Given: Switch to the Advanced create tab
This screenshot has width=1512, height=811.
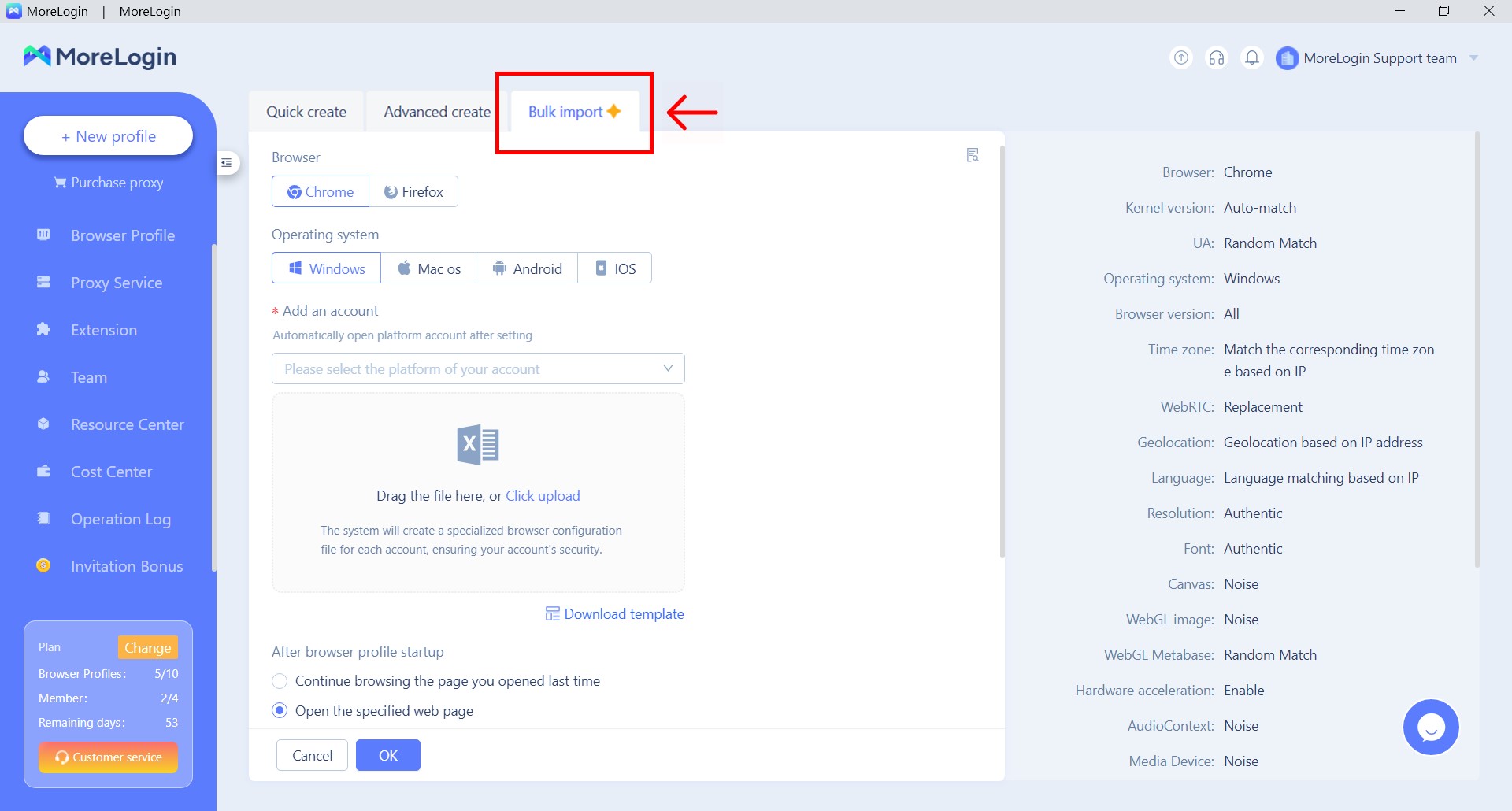Looking at the screenshot, I should (x=437, y=112).
